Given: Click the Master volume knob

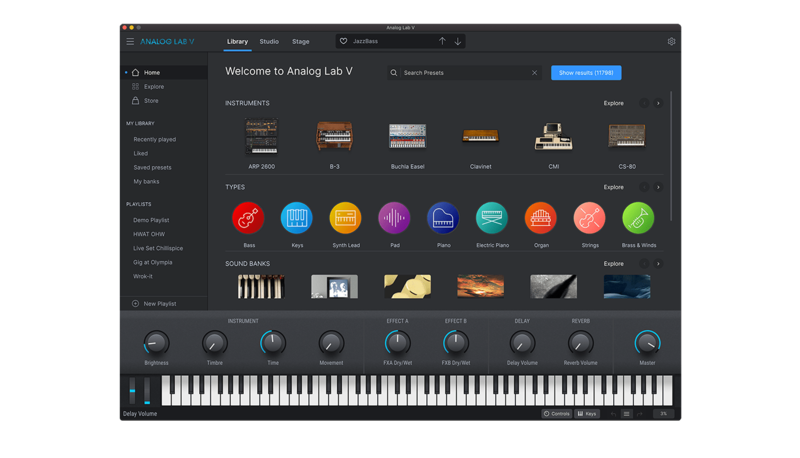Looking at the screenshot, I should (647, 343).
